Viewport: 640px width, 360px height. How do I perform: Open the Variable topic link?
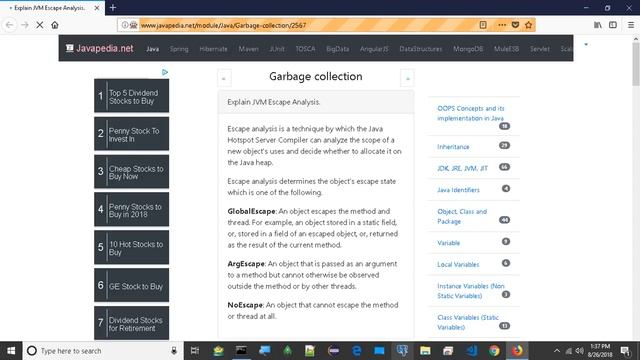coord(448,243)
